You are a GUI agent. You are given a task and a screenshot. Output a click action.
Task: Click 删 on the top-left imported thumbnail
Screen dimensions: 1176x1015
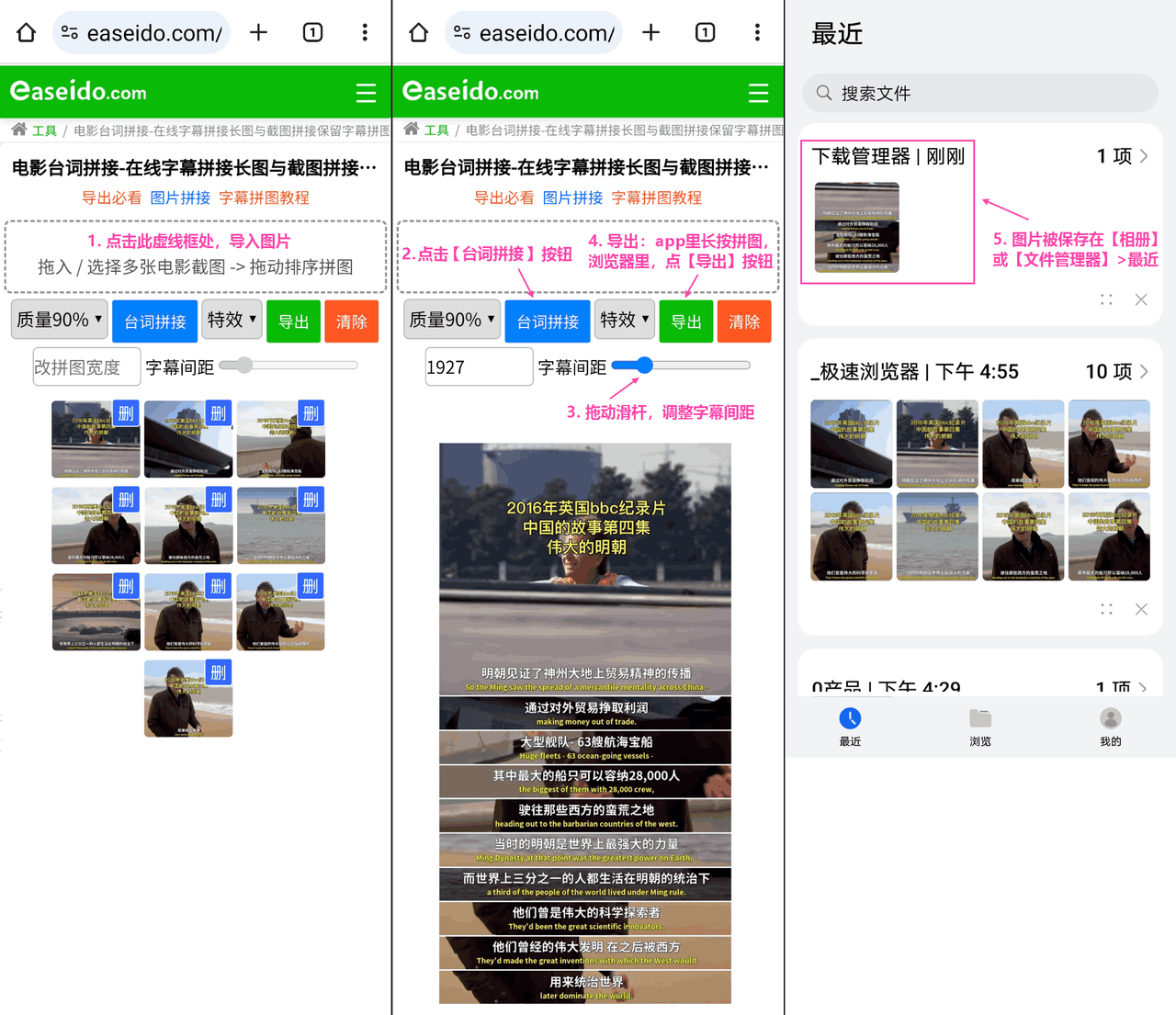click(126, 414)
